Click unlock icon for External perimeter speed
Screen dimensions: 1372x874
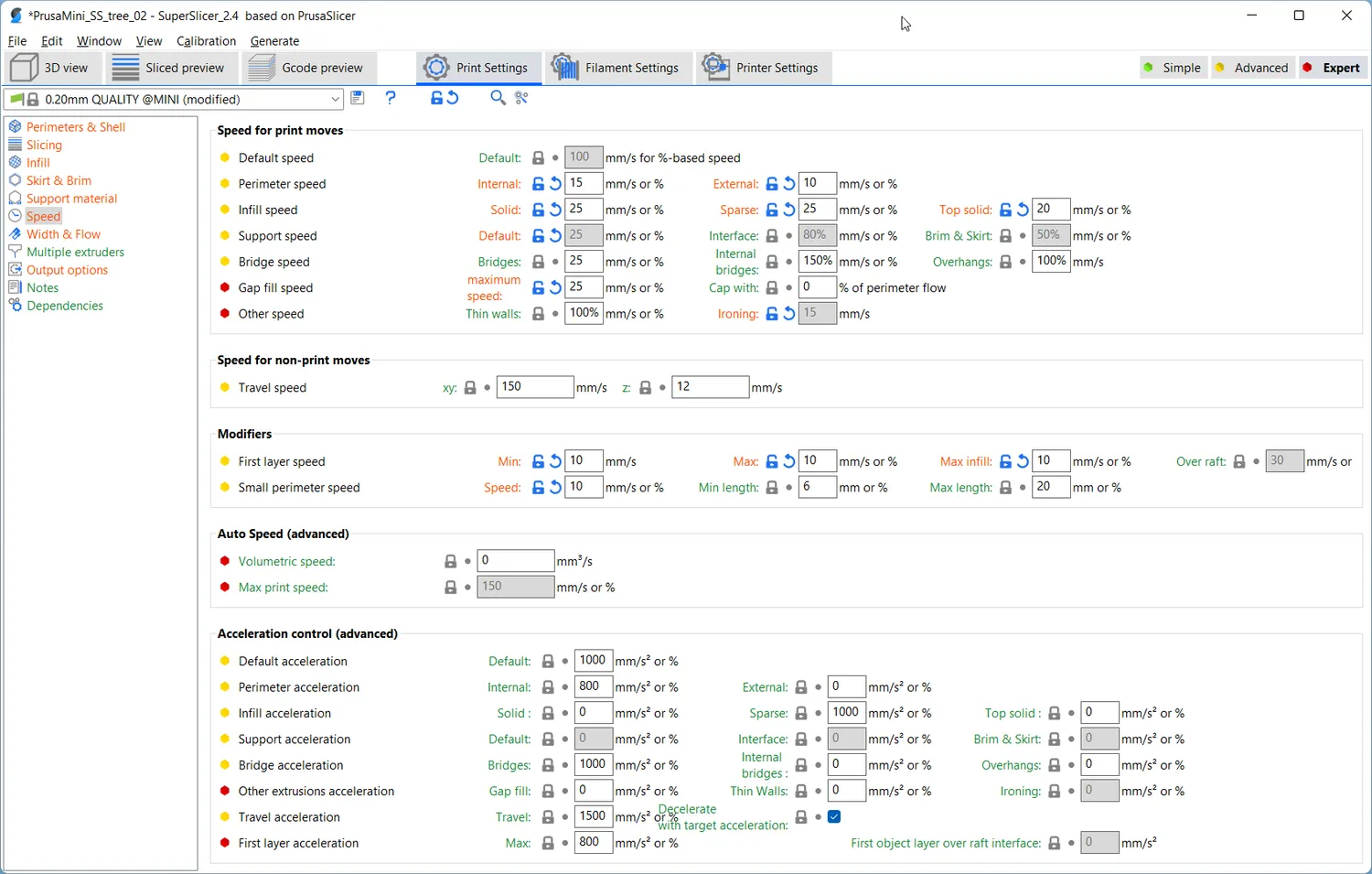pyautogui.click(x=772, y=184)
